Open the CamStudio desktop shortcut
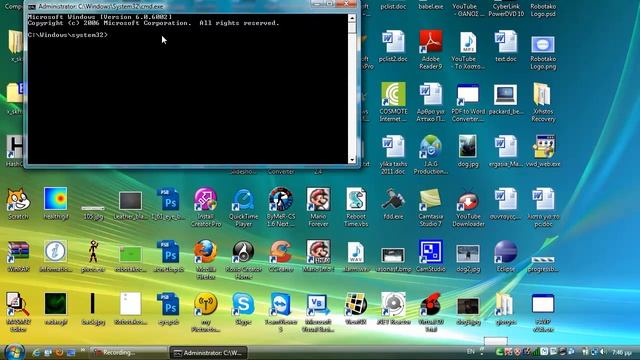The width and height of the screenshot is (640, 360). point(431,256)
